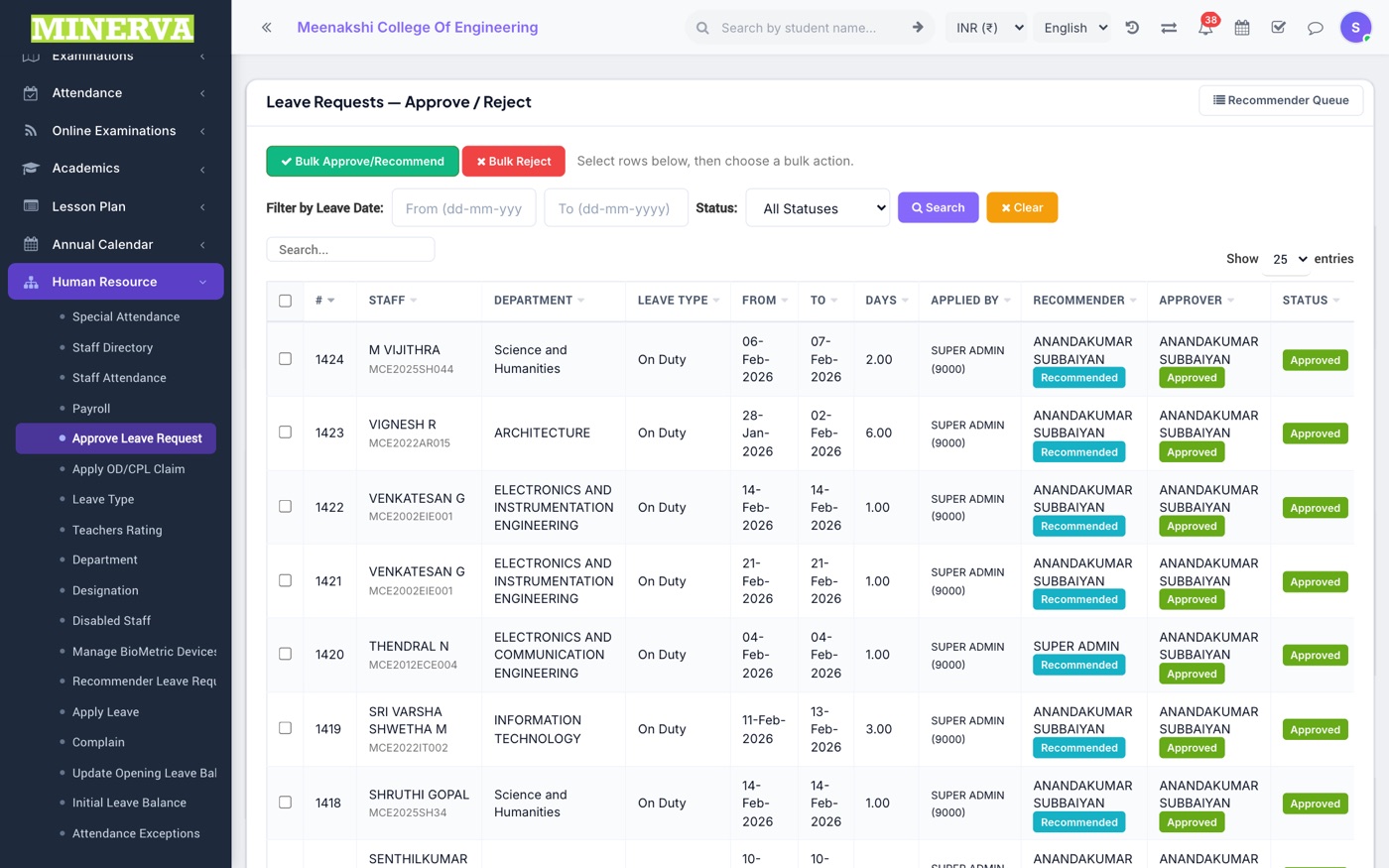Click Bulk Reject button

(513, 161)
